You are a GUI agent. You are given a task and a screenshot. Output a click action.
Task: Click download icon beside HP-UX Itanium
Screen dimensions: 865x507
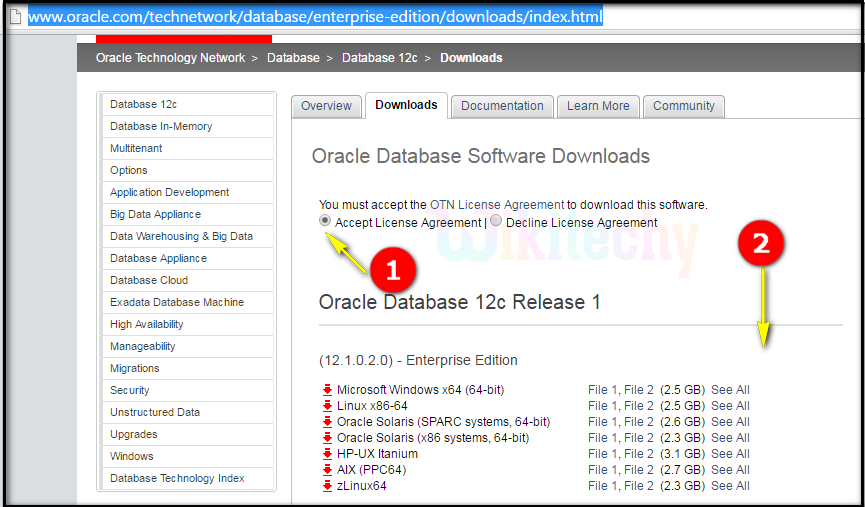[x=327, y=454]
